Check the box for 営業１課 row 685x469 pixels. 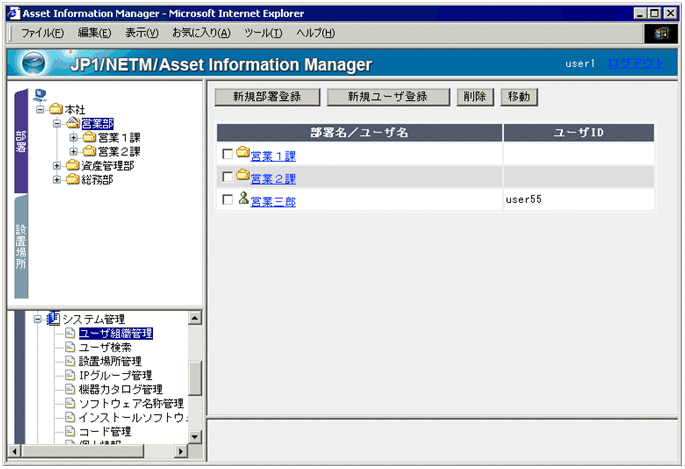coord(228,154)
